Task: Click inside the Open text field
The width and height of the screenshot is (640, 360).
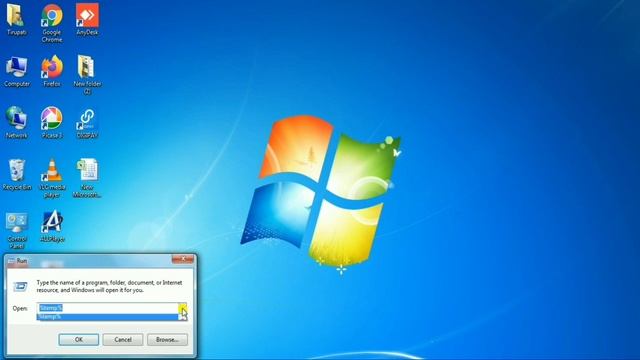Action: [x=108, y=308]
